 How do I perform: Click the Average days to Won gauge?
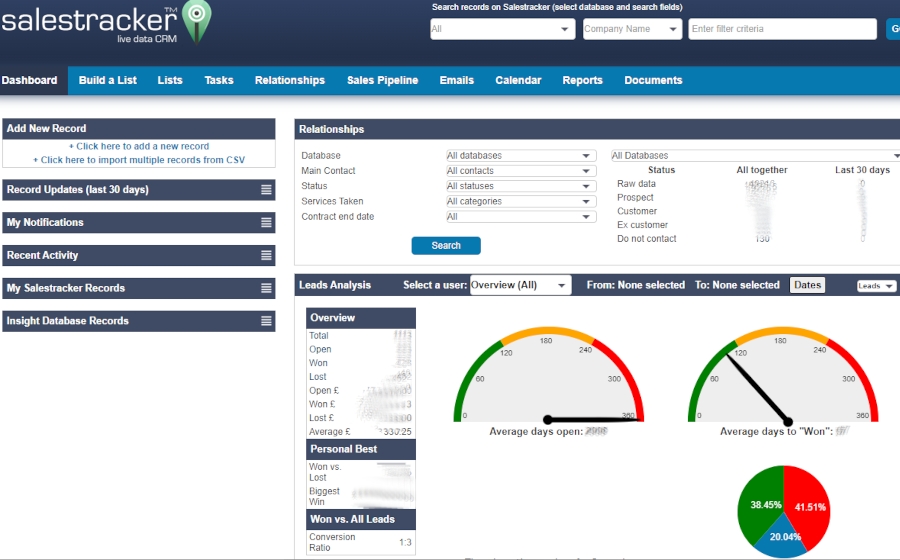tap(783, 375)
